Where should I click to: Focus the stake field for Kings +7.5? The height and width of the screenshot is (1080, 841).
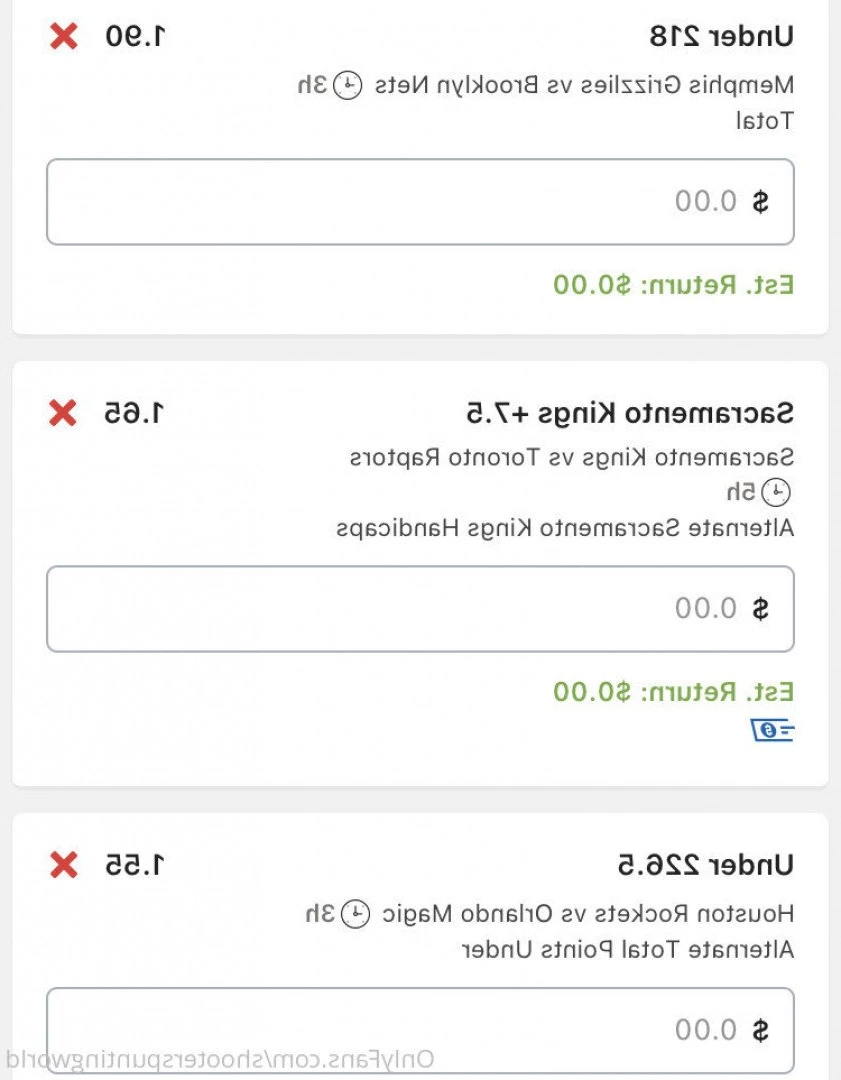pos(420,609)
